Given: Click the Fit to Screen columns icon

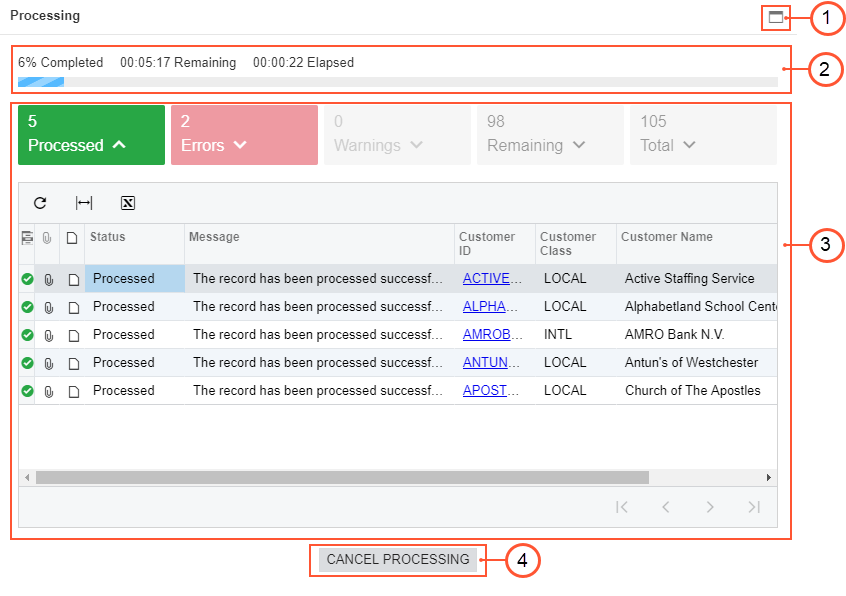Looking at the screenshot, I should 84,203.
